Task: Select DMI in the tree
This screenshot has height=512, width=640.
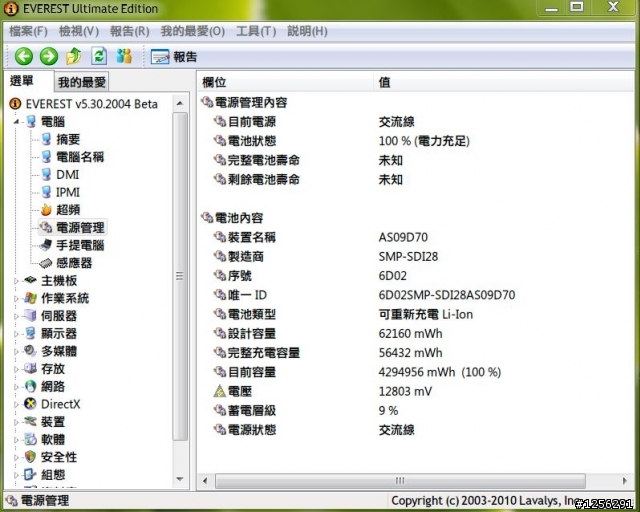Action: coord(67,174)
